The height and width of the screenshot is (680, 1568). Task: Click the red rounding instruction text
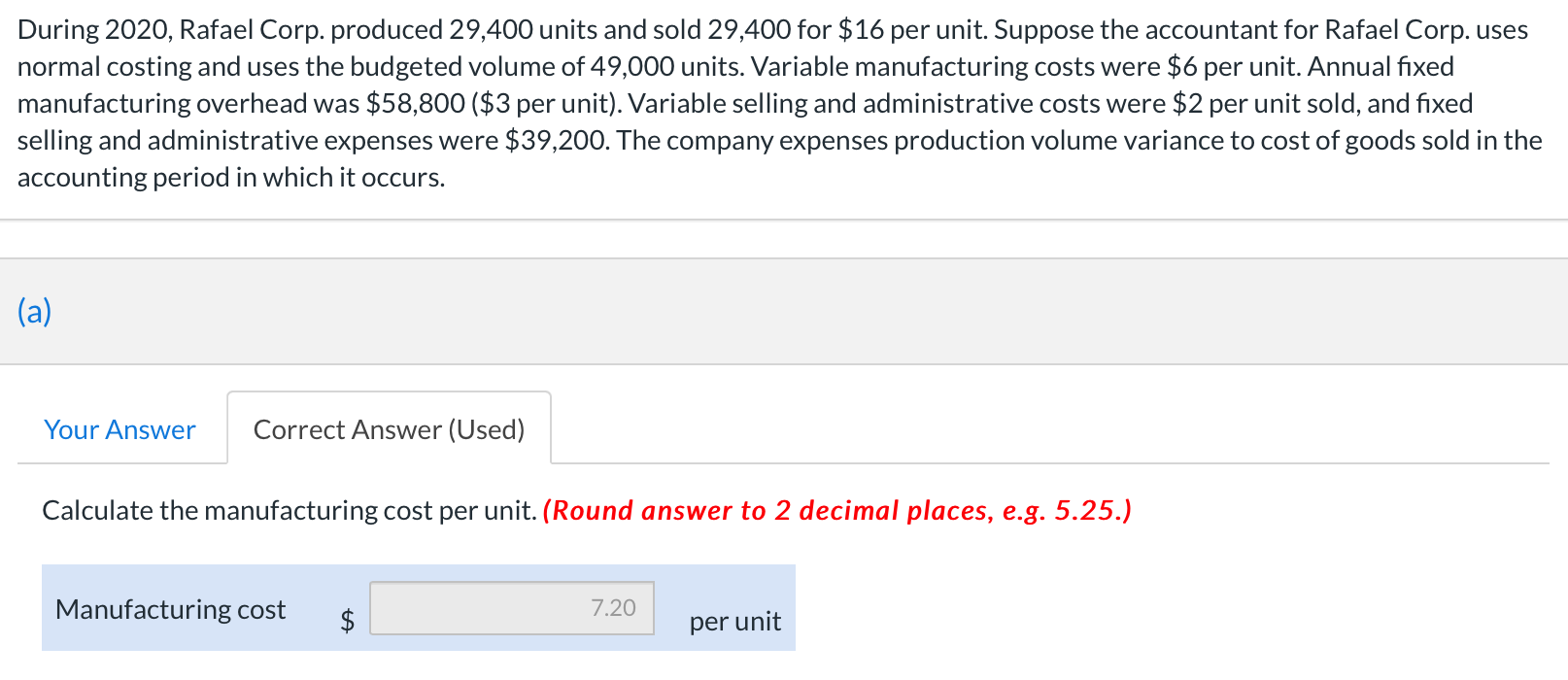coord(838,510)
